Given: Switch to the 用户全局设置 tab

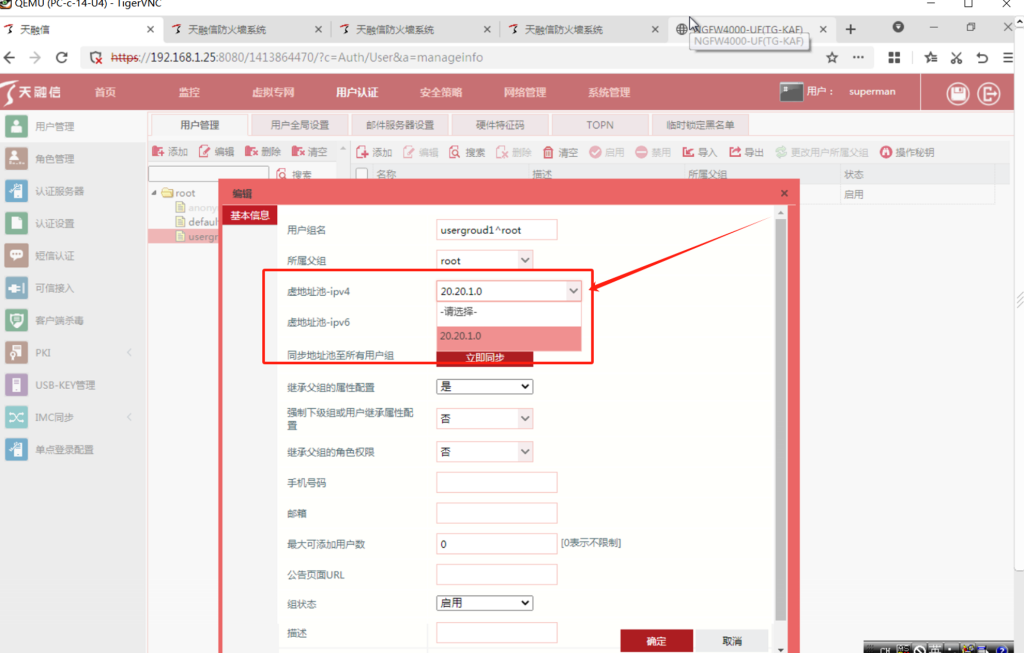Looking at the screenshot, I should tap(299, 125).
